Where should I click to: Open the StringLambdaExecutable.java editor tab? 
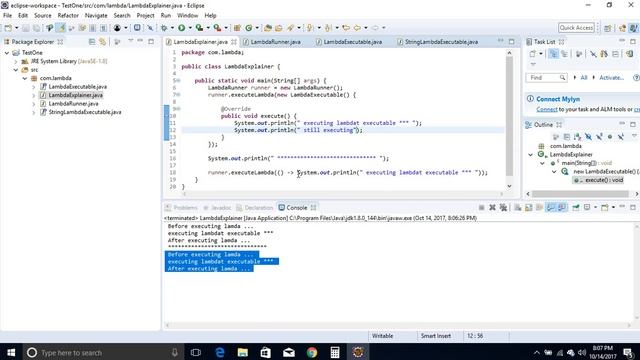pyautogui.click(x=441, y=42)
